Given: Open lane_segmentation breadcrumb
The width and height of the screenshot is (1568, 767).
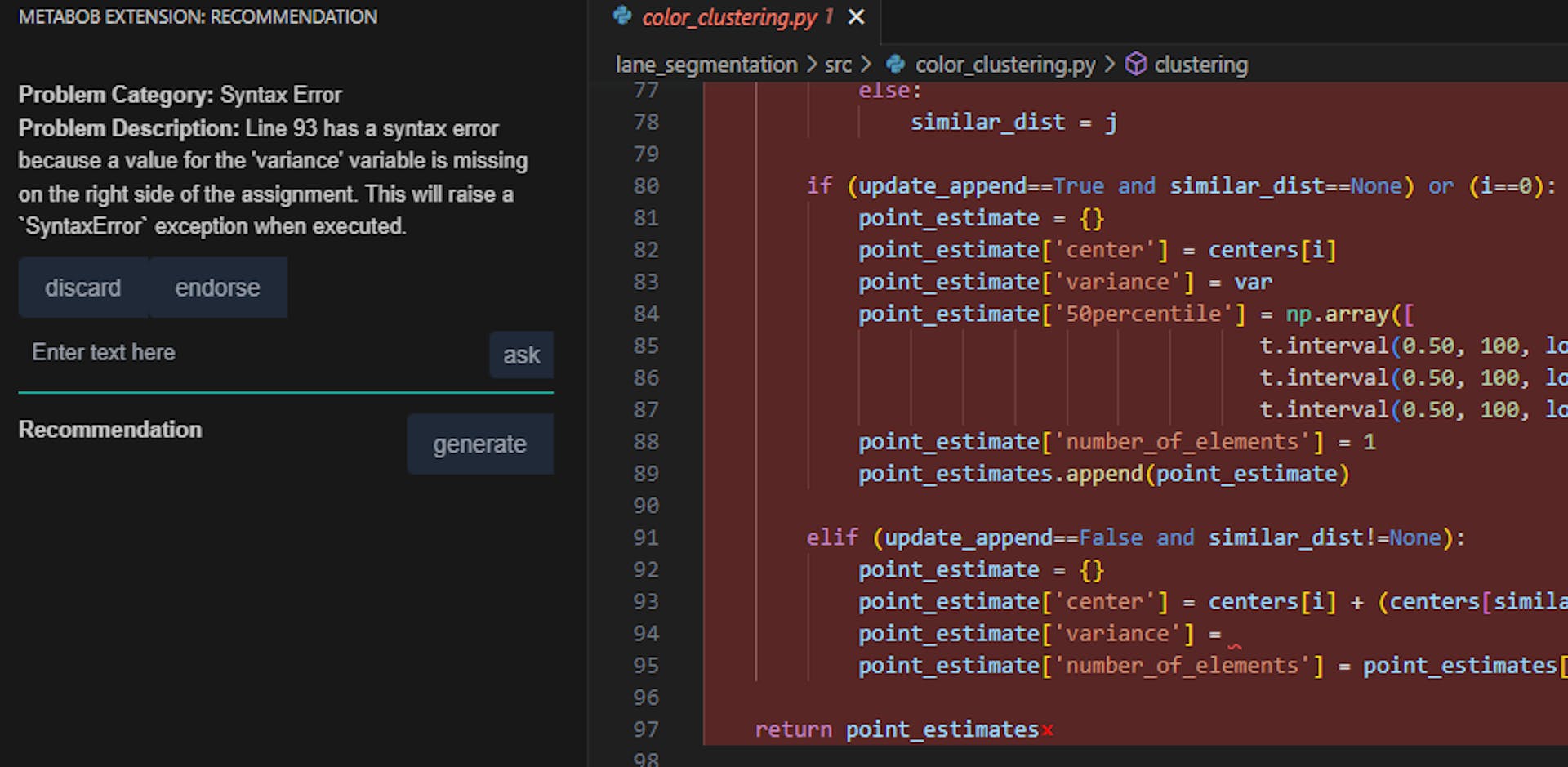Looking at the screenshot, I should tap(706, 65).
